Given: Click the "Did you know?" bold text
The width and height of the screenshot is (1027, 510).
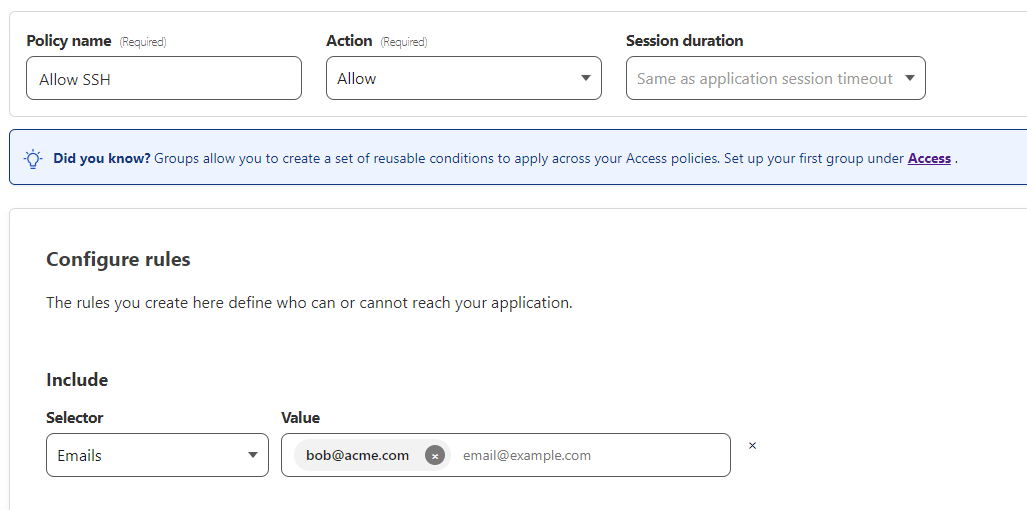Looking at the screenshot, I should click(x=102, y=158).
